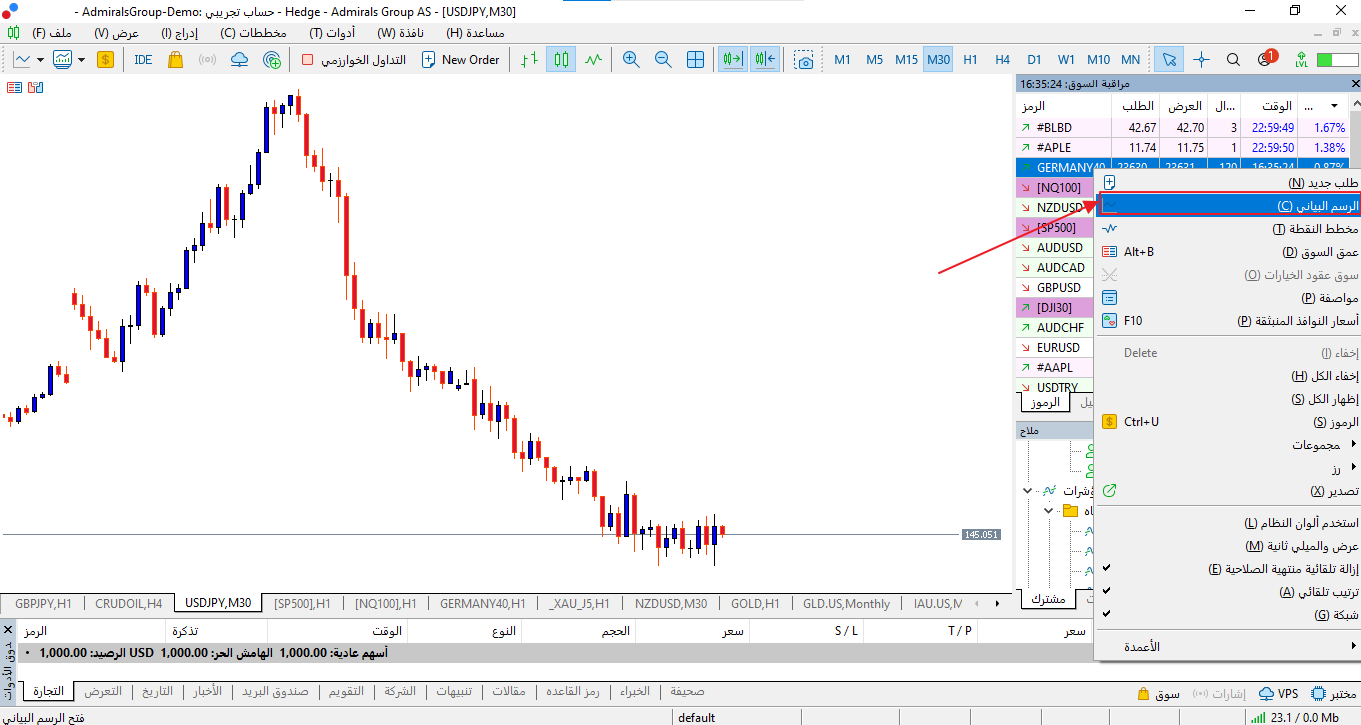Click the green LVL level icon
Screen dimensions: 1361x725
pyautogui.click(x=1300, y=60)
